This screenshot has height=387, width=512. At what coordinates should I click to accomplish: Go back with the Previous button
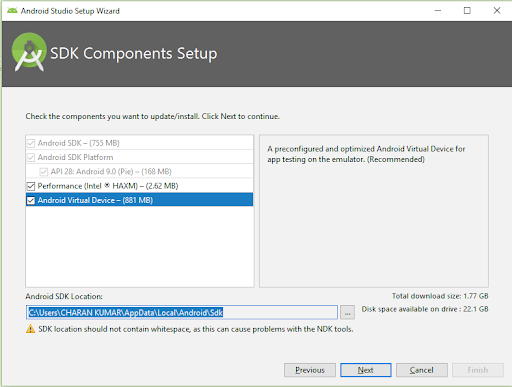pyautogui.click(x=310, y=370)
